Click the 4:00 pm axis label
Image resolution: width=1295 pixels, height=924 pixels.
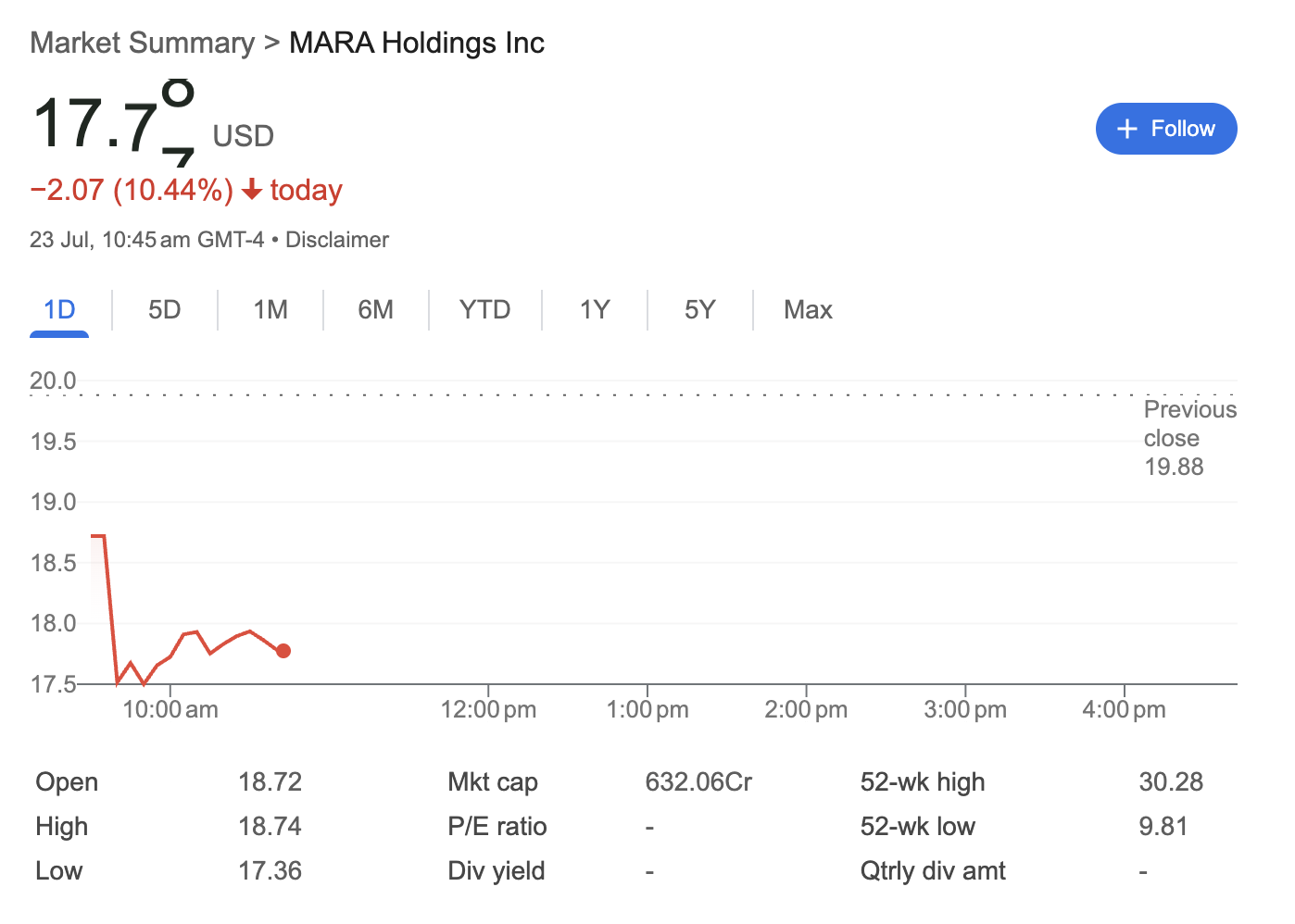(x=1124, y=710)
